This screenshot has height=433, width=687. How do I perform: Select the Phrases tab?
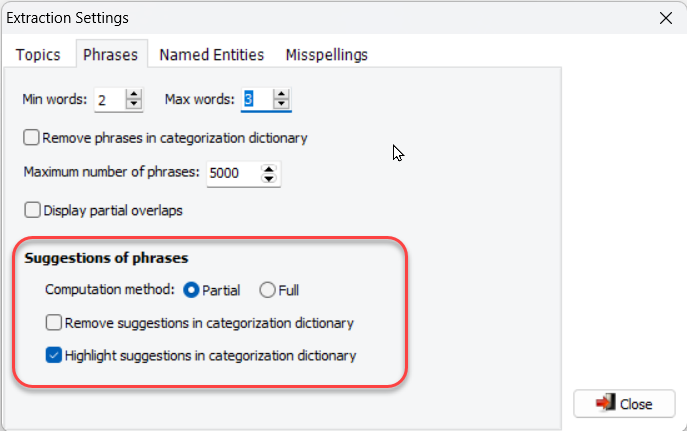111,55
